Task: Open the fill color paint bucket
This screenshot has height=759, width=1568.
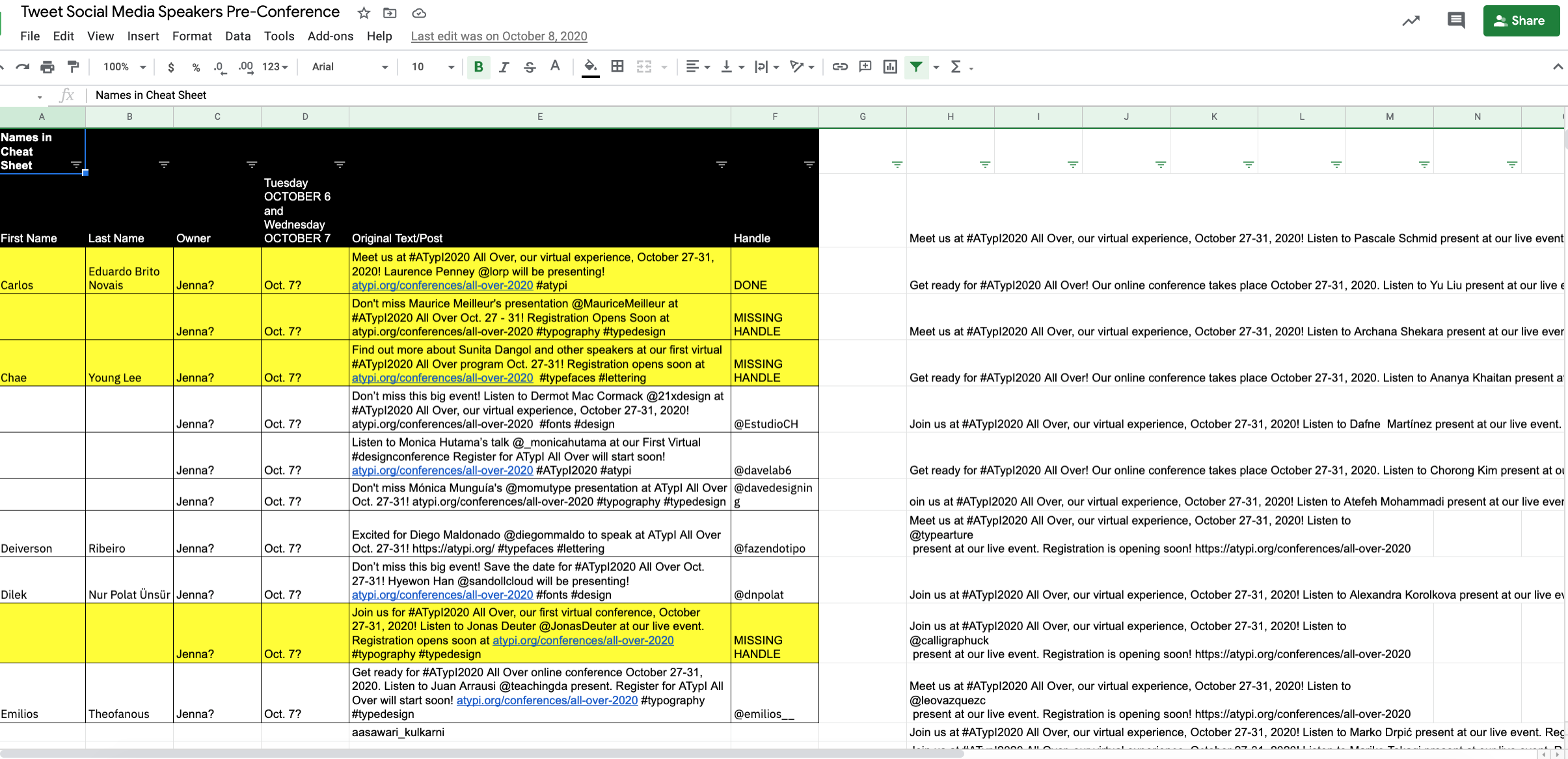Action: tap(590, 67)
